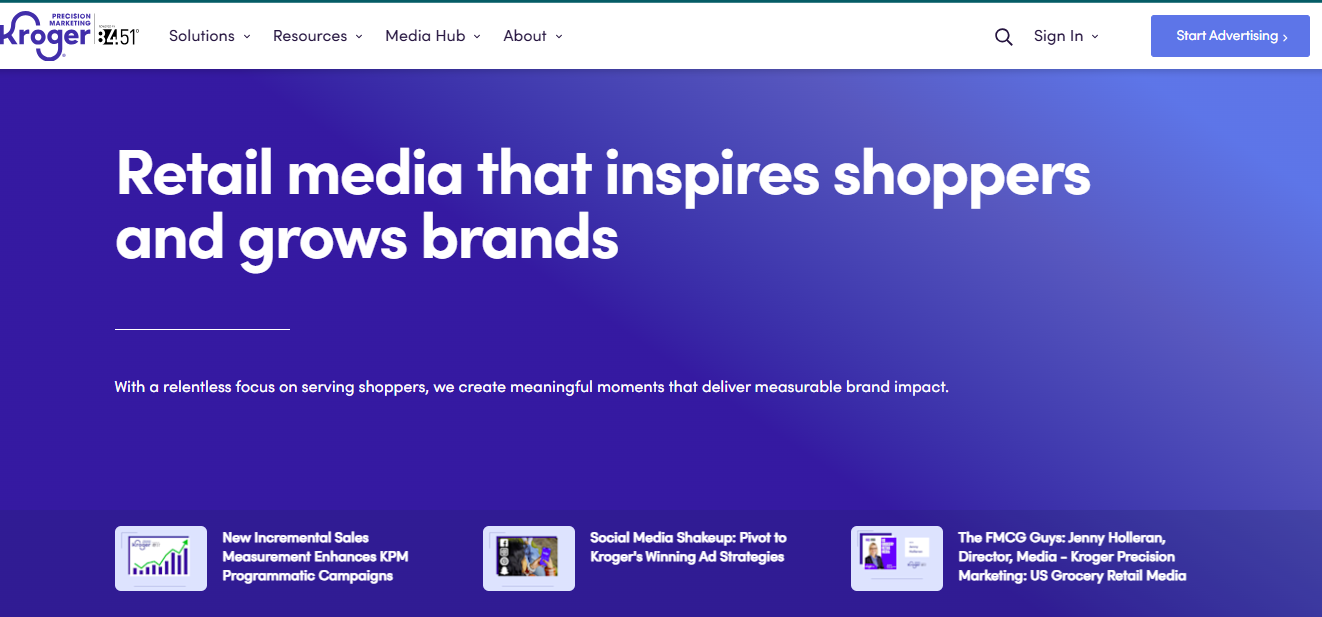Click the Kroger Precision Marketing logo
This screenshot has width=1322, height=617.
tap(45, 37)
